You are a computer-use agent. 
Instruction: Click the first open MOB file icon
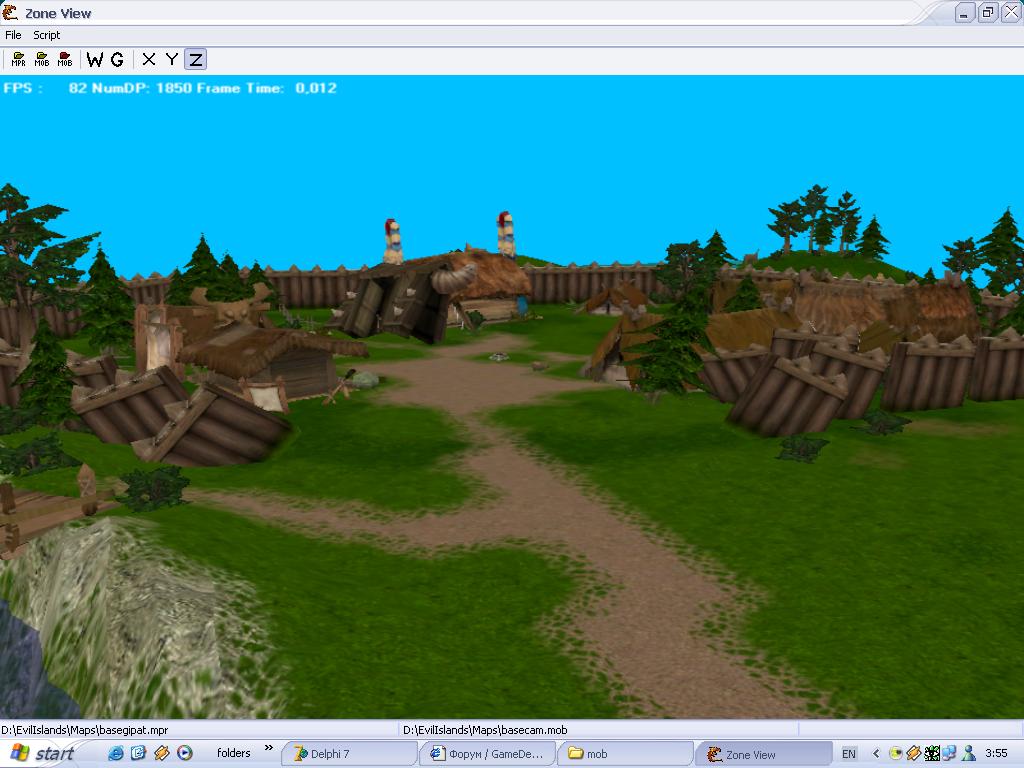(41, 60)
